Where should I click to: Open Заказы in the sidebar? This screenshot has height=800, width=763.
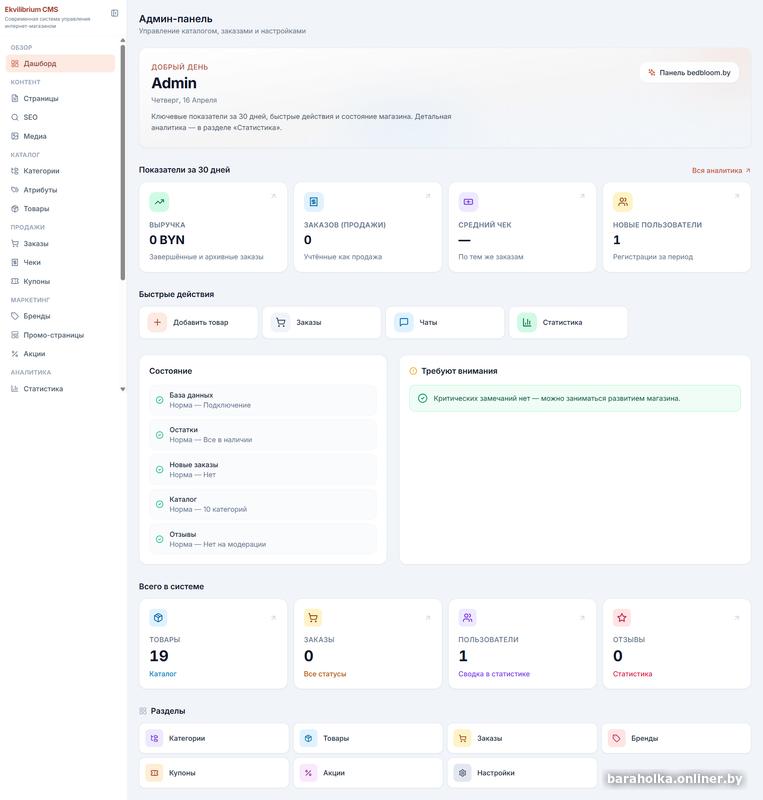60,243
